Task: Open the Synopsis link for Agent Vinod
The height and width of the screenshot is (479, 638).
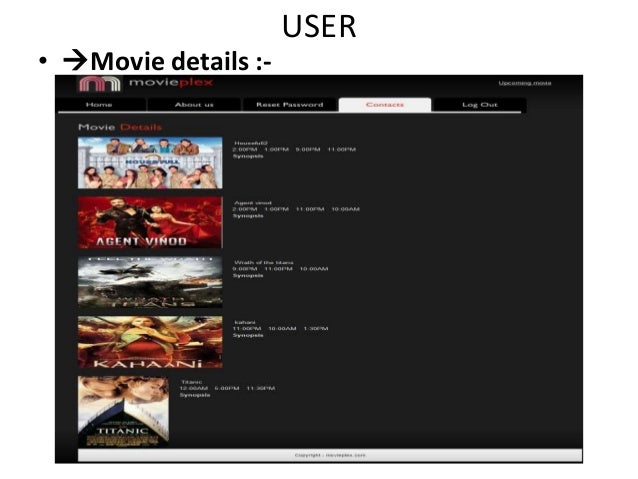Action: 248,216
